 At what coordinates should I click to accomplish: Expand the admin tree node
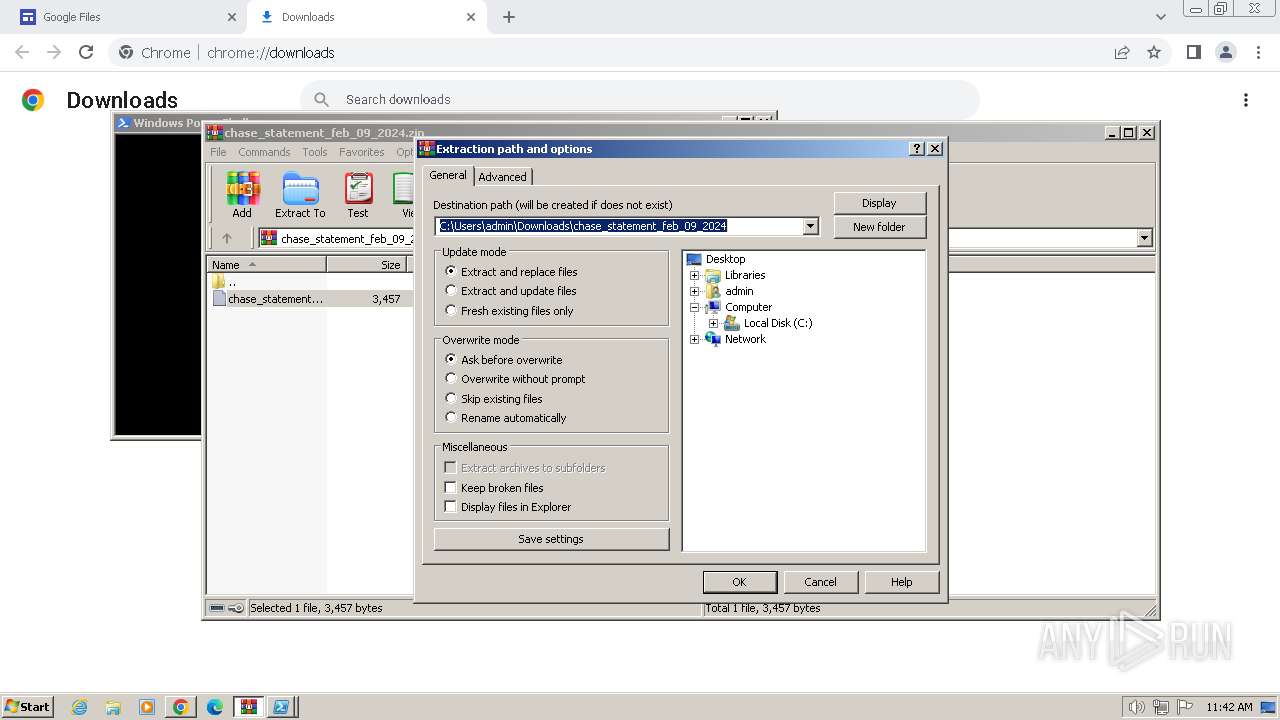(695, 291)
